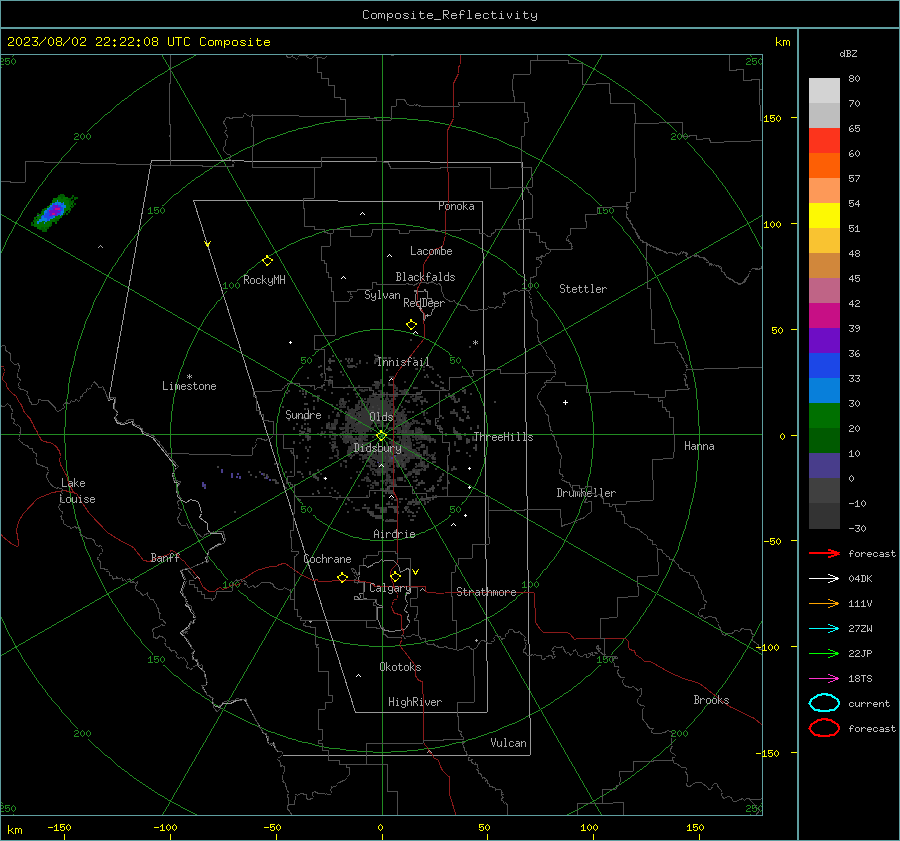Viewport: 900px width, 841px height.
Task: Click the Airdrie city label
Action: pos(394,534)
